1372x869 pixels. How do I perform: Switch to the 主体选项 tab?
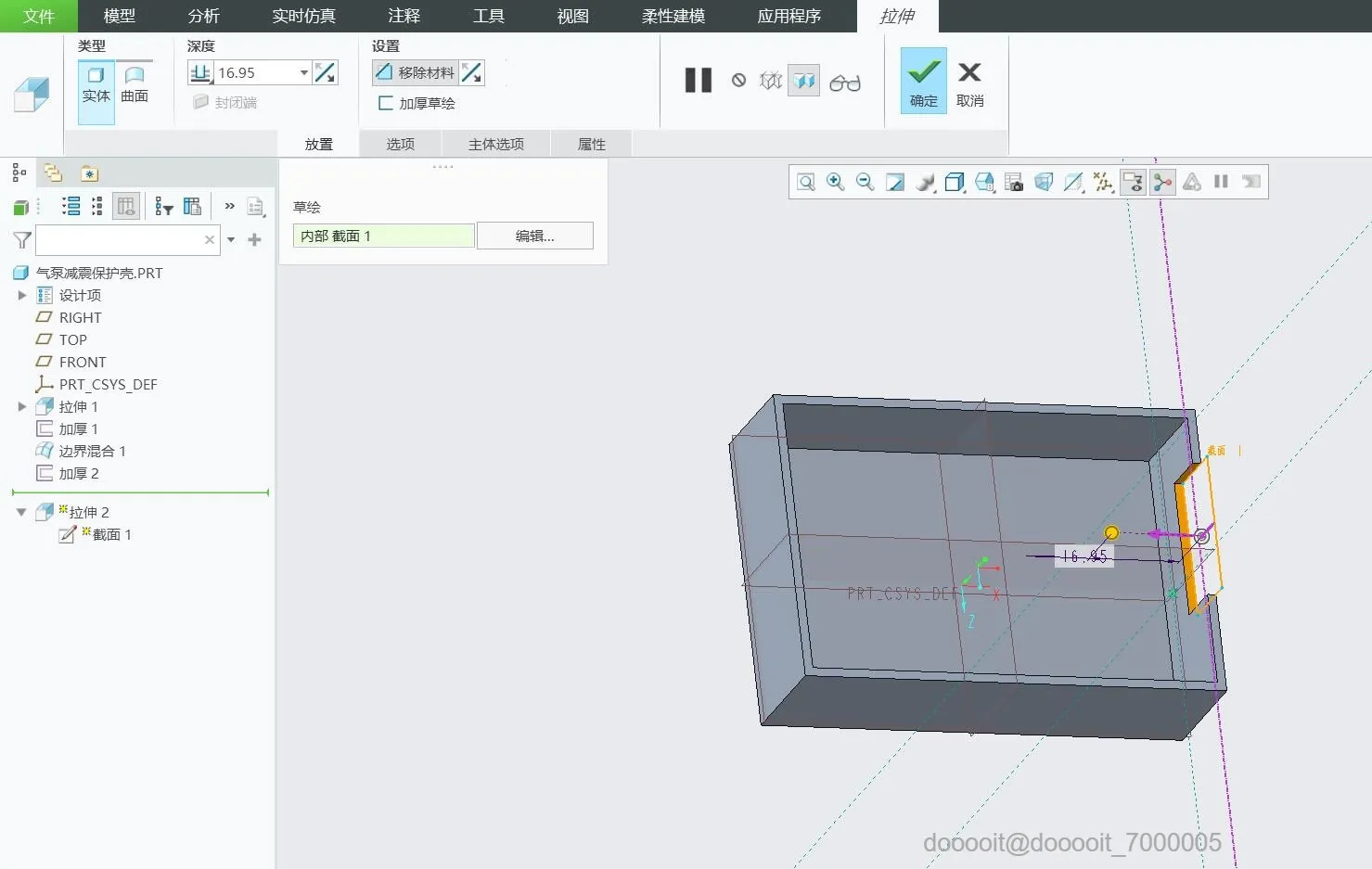tap(496, 143)
